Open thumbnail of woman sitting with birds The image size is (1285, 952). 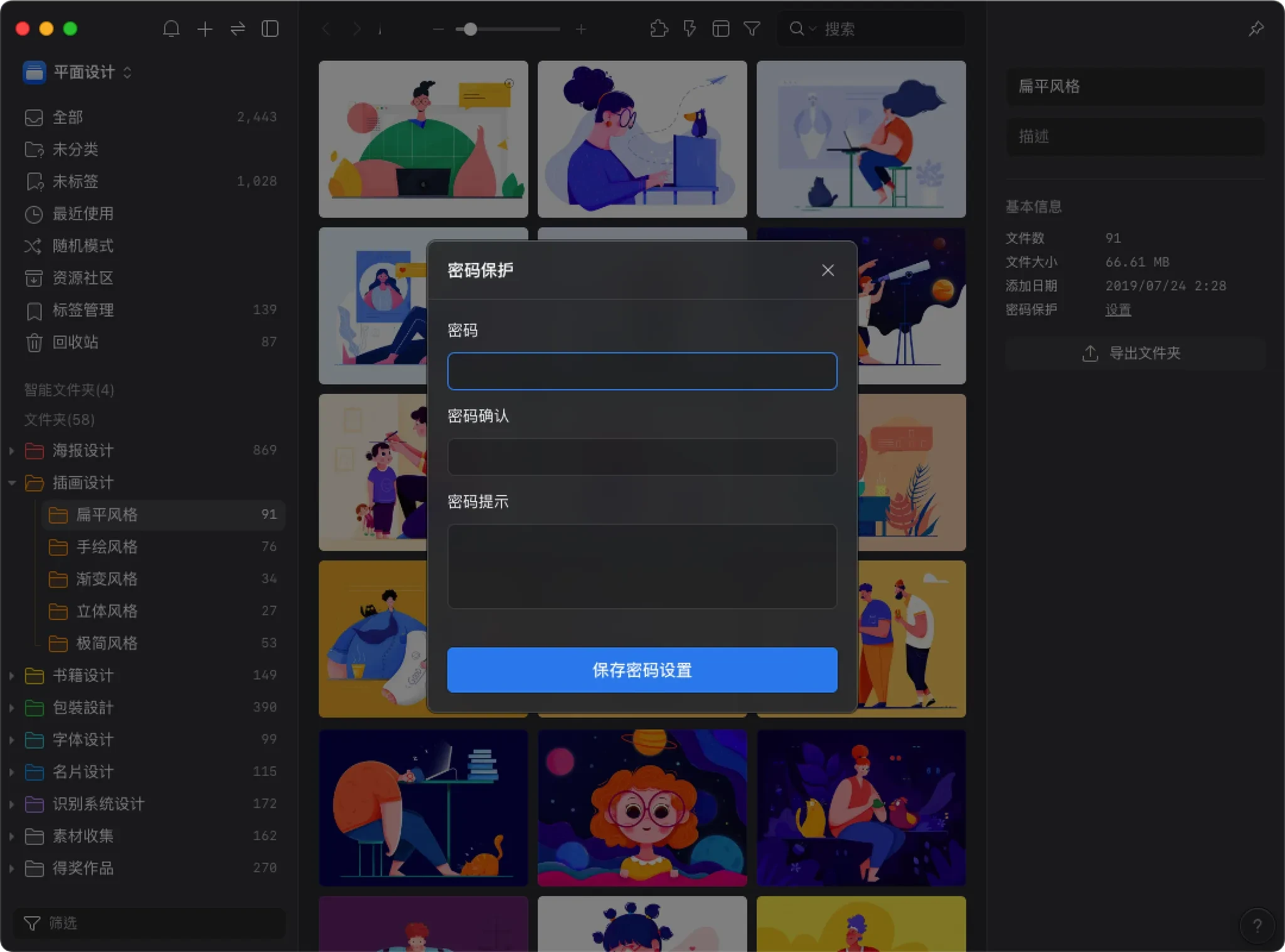pyautogui.click(x=861, y=808)
